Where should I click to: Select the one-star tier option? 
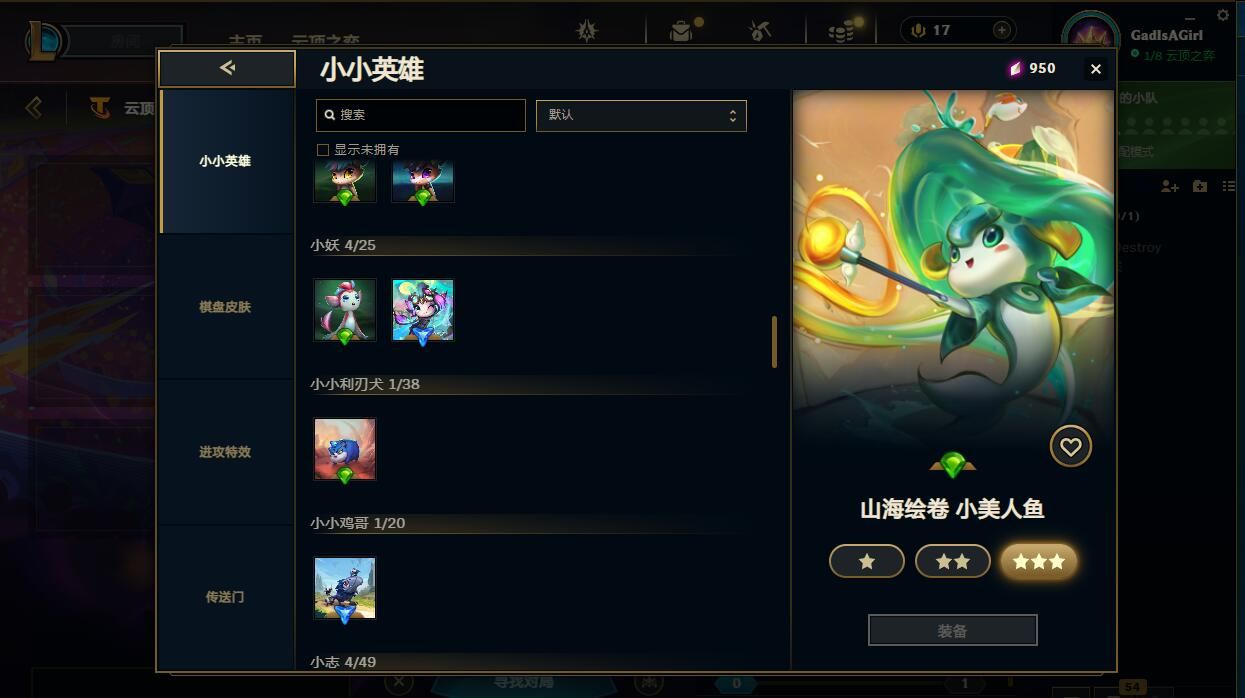[867, 562]
